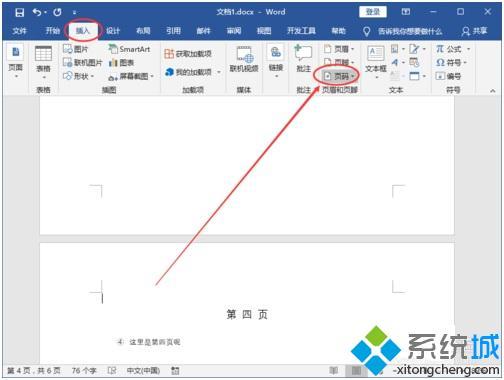The height and width of the screenshot is (380, 504).
Task: Switch to the 插入 (Insert) tab
Action: click(x=83, y=31)
